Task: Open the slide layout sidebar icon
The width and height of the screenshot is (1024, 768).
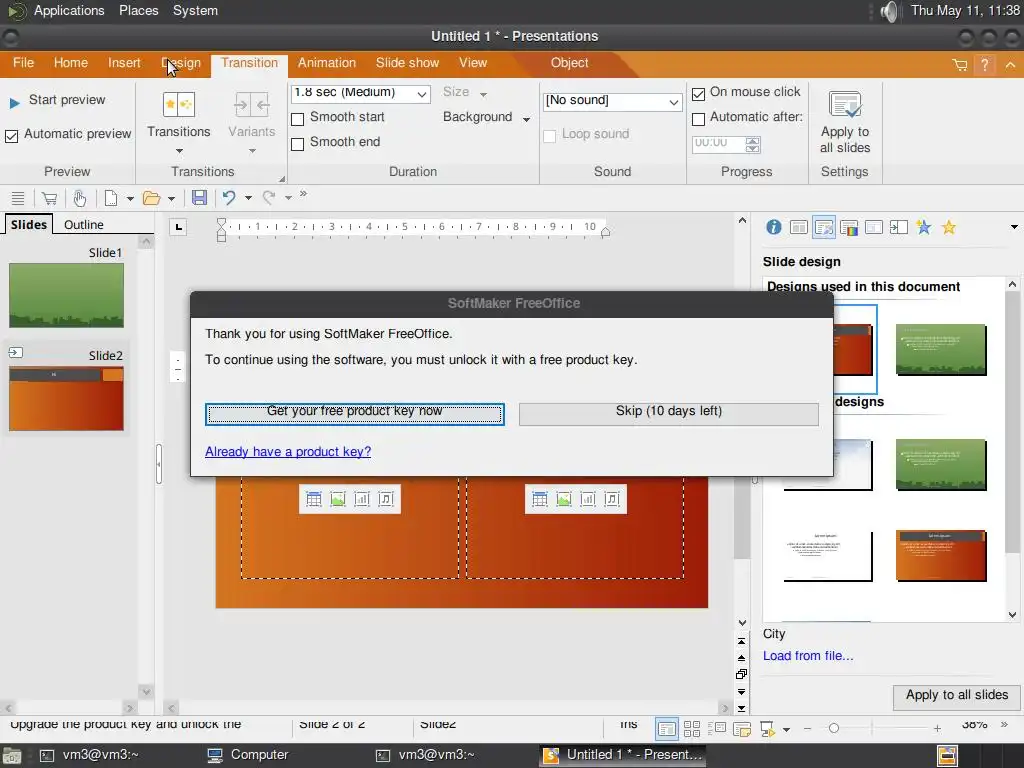Action: click(x=799, y=227)
